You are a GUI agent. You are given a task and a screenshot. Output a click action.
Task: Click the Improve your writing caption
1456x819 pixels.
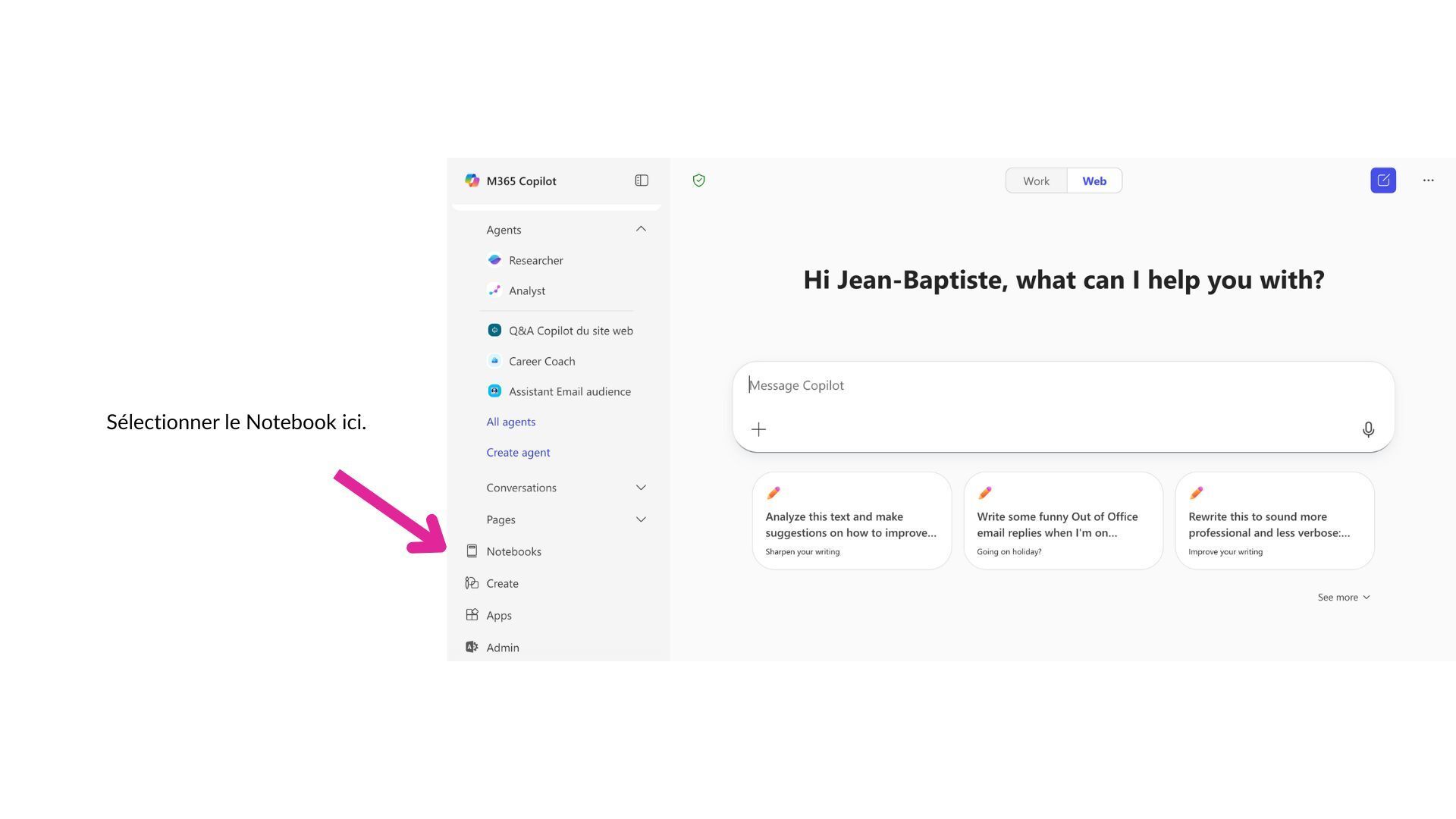[1225, 552]
